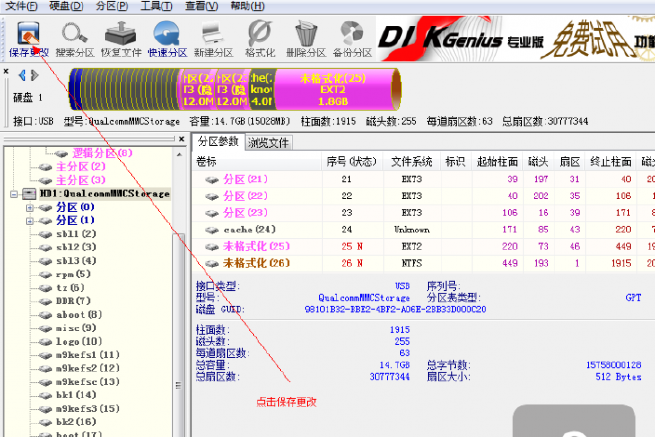
Task: Select aboot(8) in the partition tree
Action: coord(79,315)
